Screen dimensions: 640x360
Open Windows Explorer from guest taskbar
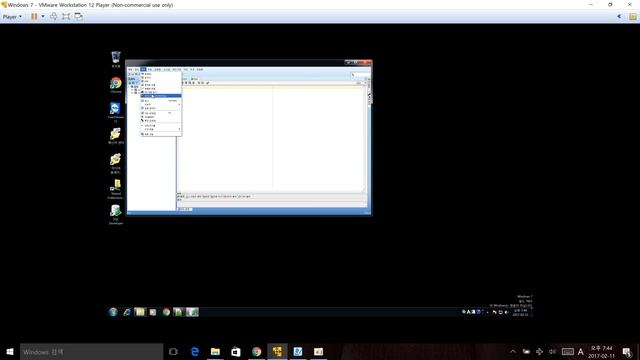click(140, 312)
